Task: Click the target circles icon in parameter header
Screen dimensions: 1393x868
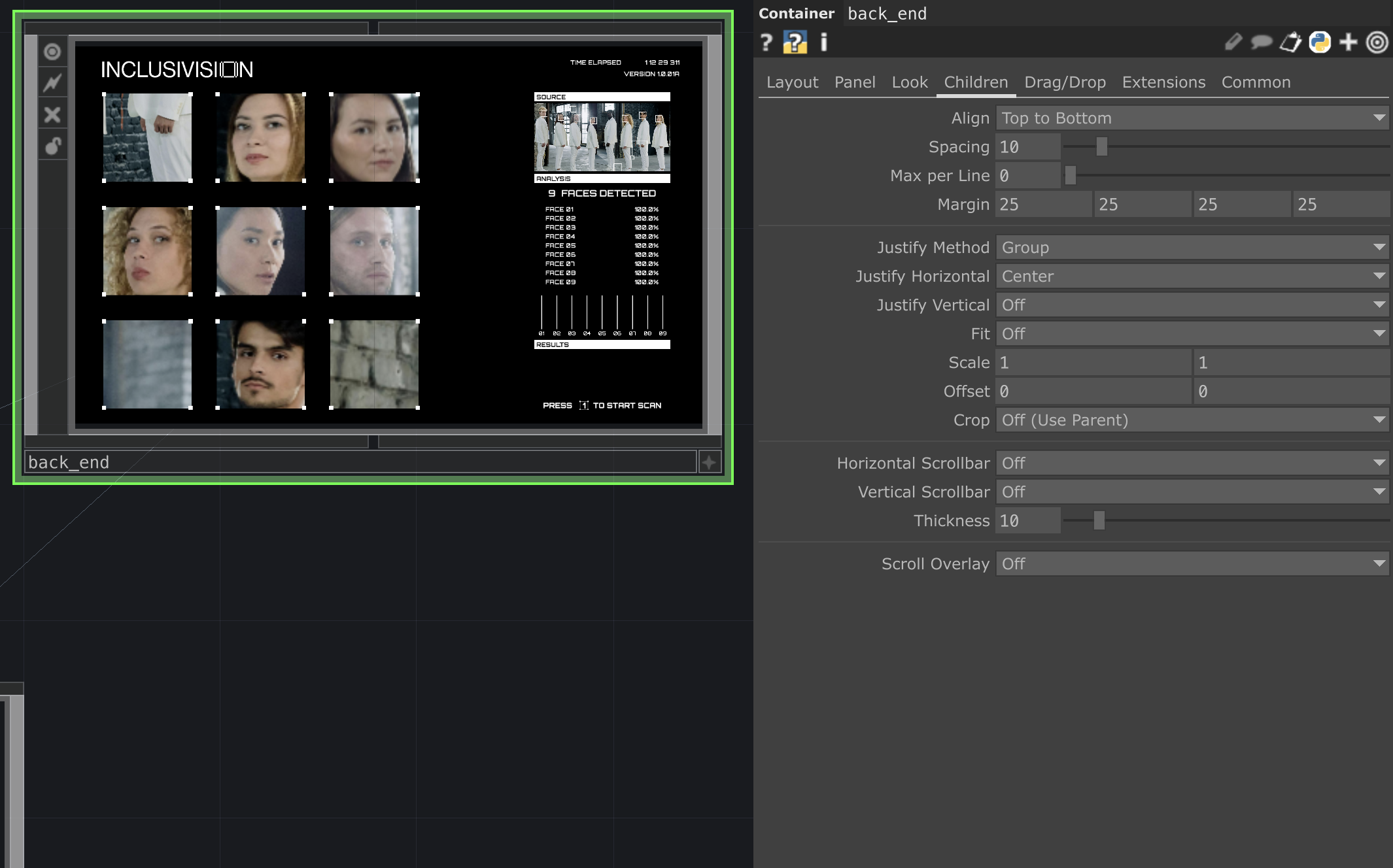Action: [x=1377, y=43]
